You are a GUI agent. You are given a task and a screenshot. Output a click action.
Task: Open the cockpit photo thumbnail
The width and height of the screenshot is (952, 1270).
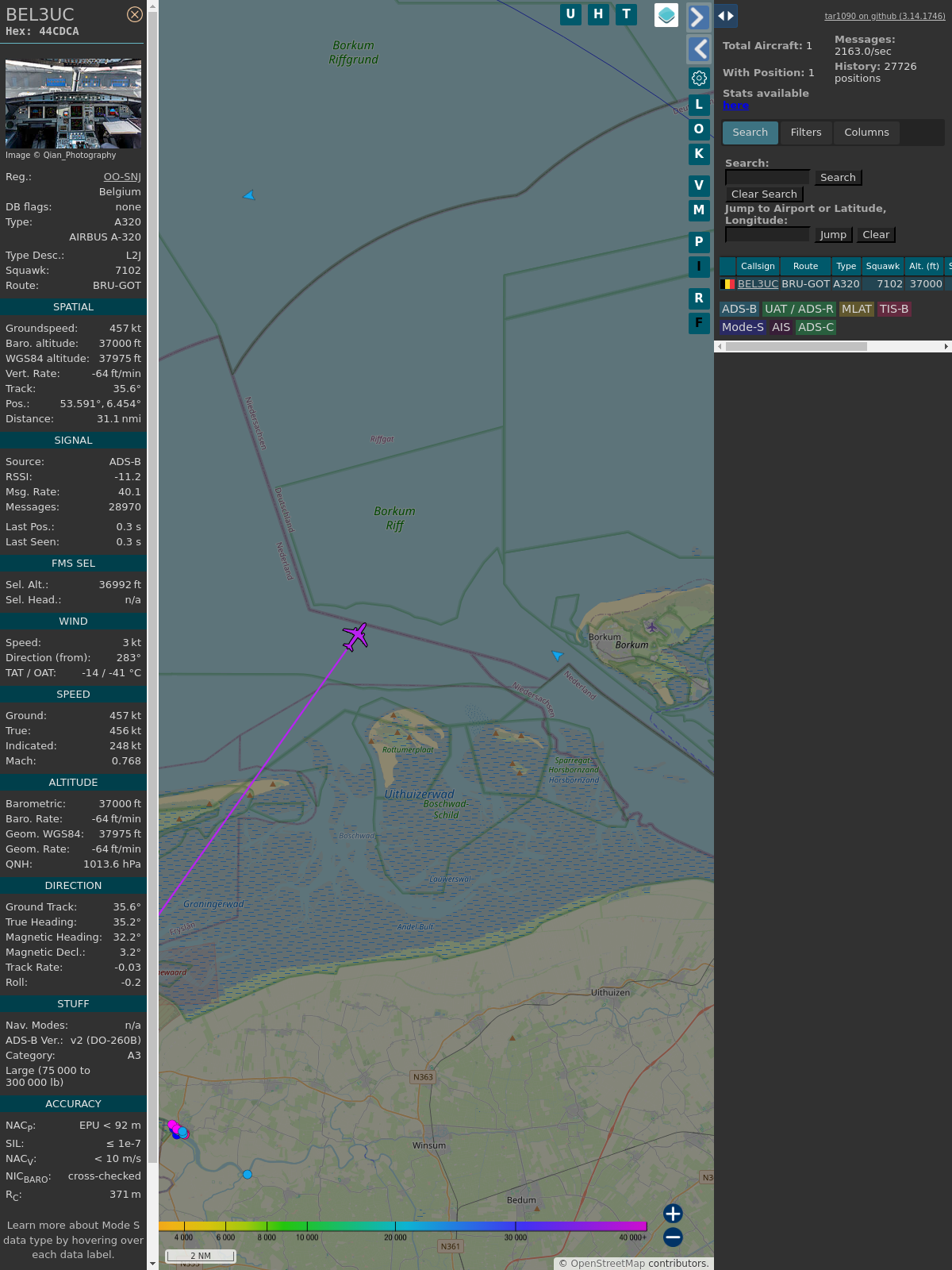pyautogui.click(x=73, y=103)
